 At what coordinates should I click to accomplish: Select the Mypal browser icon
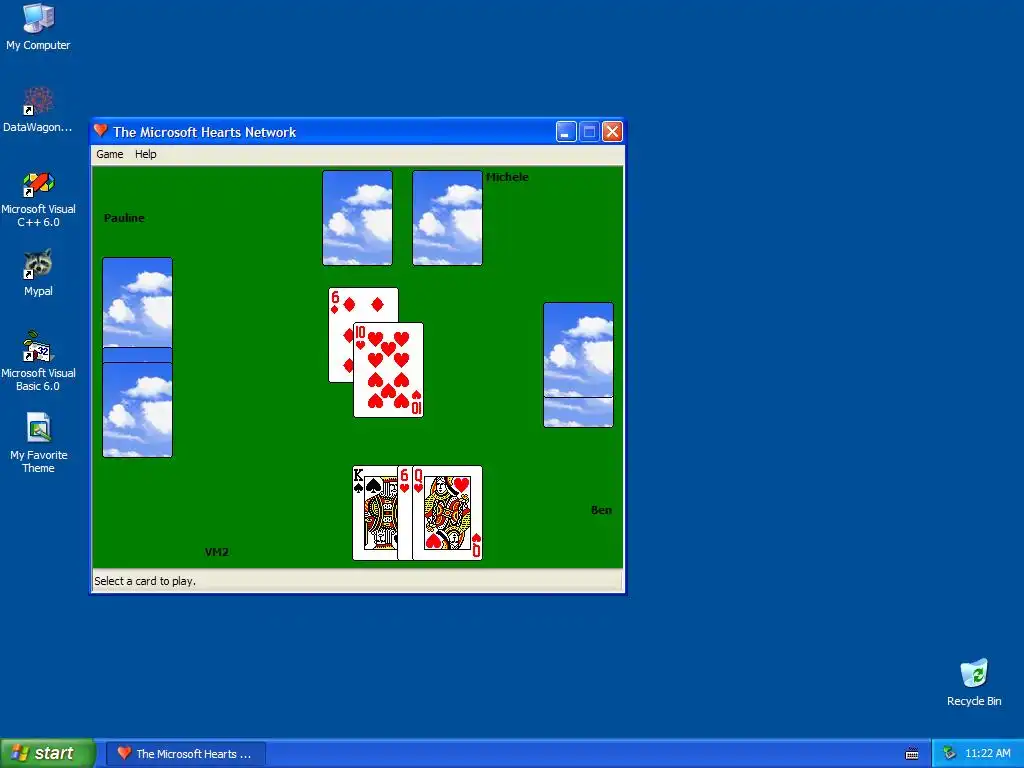[x=38, y=273]
